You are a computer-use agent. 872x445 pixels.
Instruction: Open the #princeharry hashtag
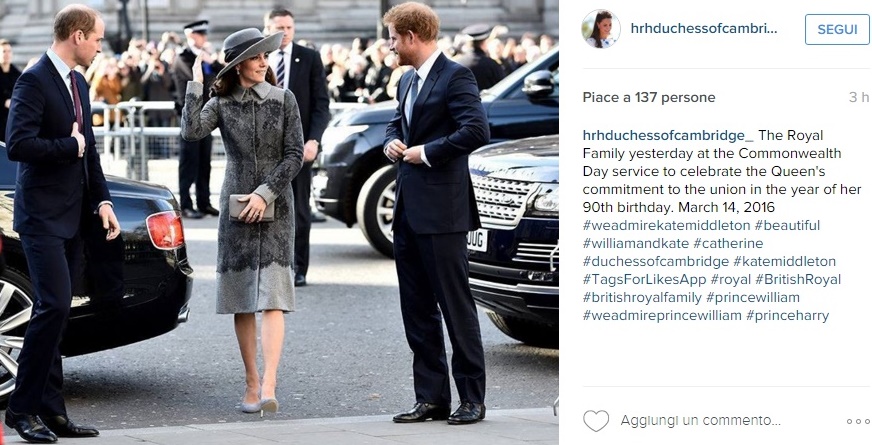click(787, 316)
